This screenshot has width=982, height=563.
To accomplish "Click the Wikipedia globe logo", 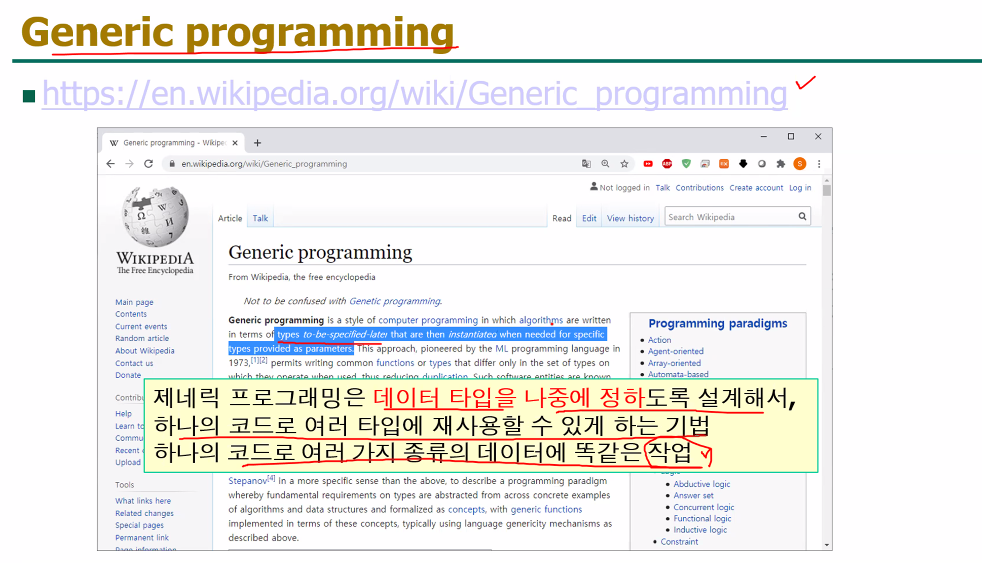I will coord(155,217).
